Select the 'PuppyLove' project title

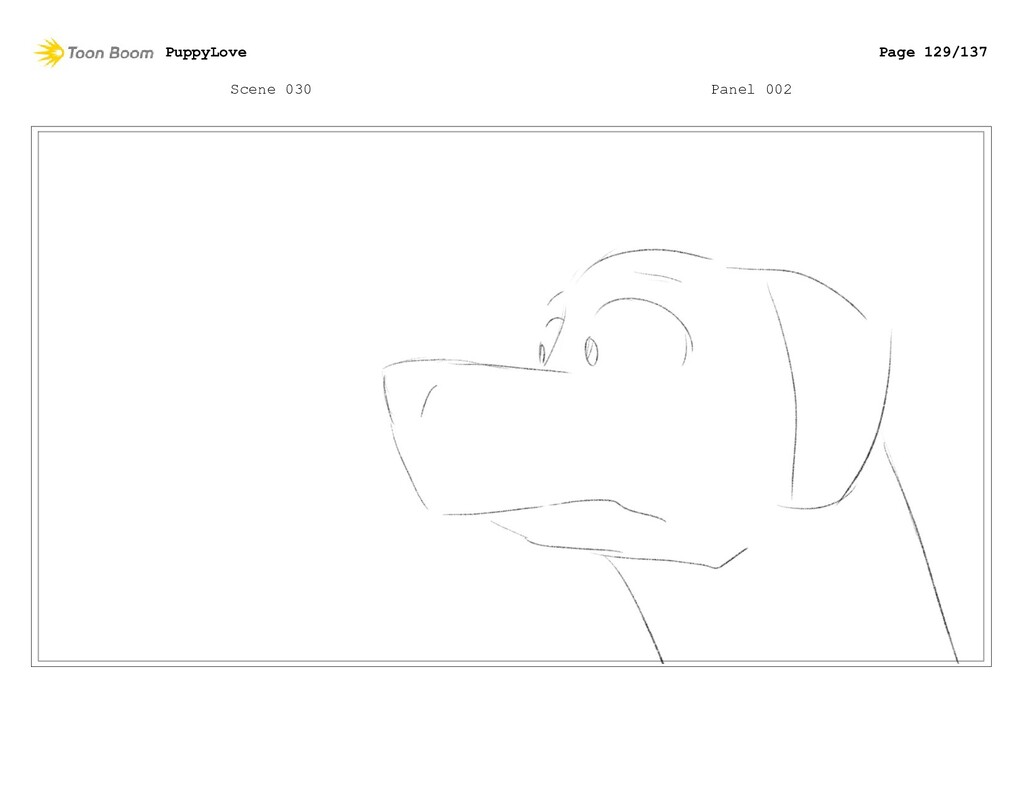click(x=206, y=52)
